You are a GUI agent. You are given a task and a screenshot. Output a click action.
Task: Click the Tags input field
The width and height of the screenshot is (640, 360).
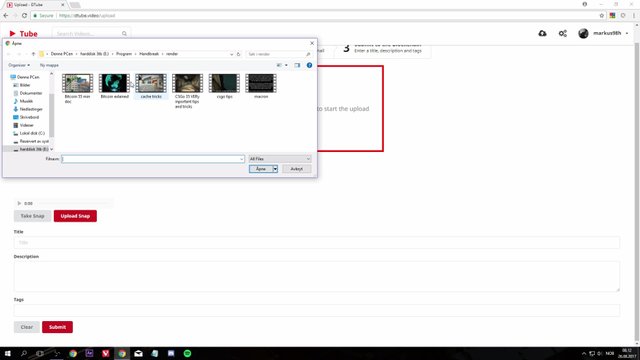click(x=317, y=310)
